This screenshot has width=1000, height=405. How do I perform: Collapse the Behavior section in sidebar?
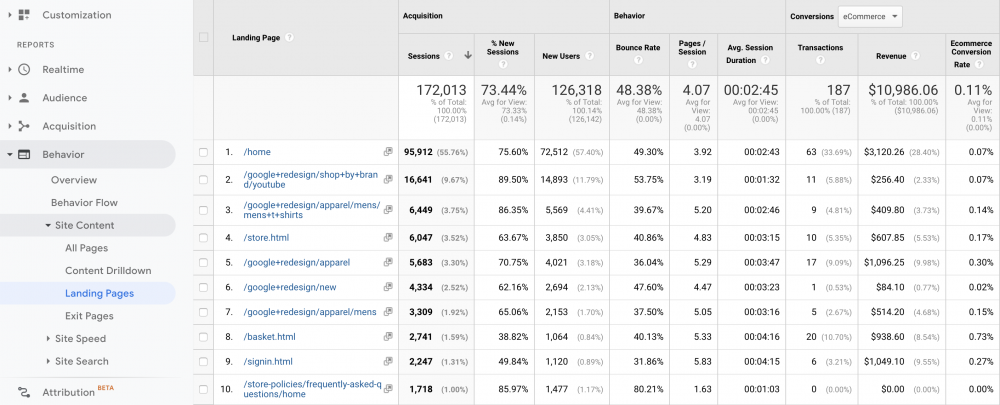(x=10, y=154)
